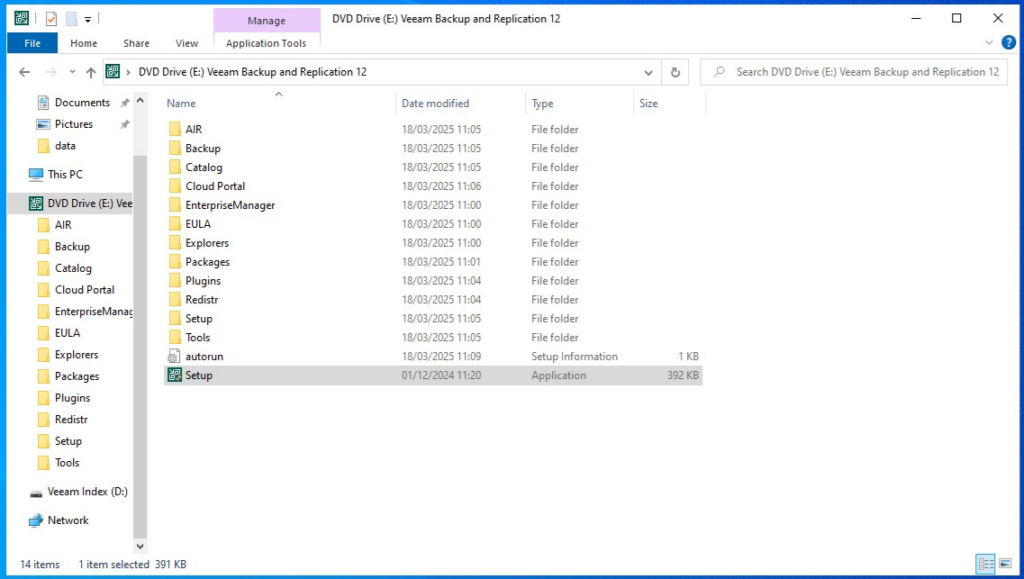Click the Veeam icon in title bar

[x=22, y=19]
